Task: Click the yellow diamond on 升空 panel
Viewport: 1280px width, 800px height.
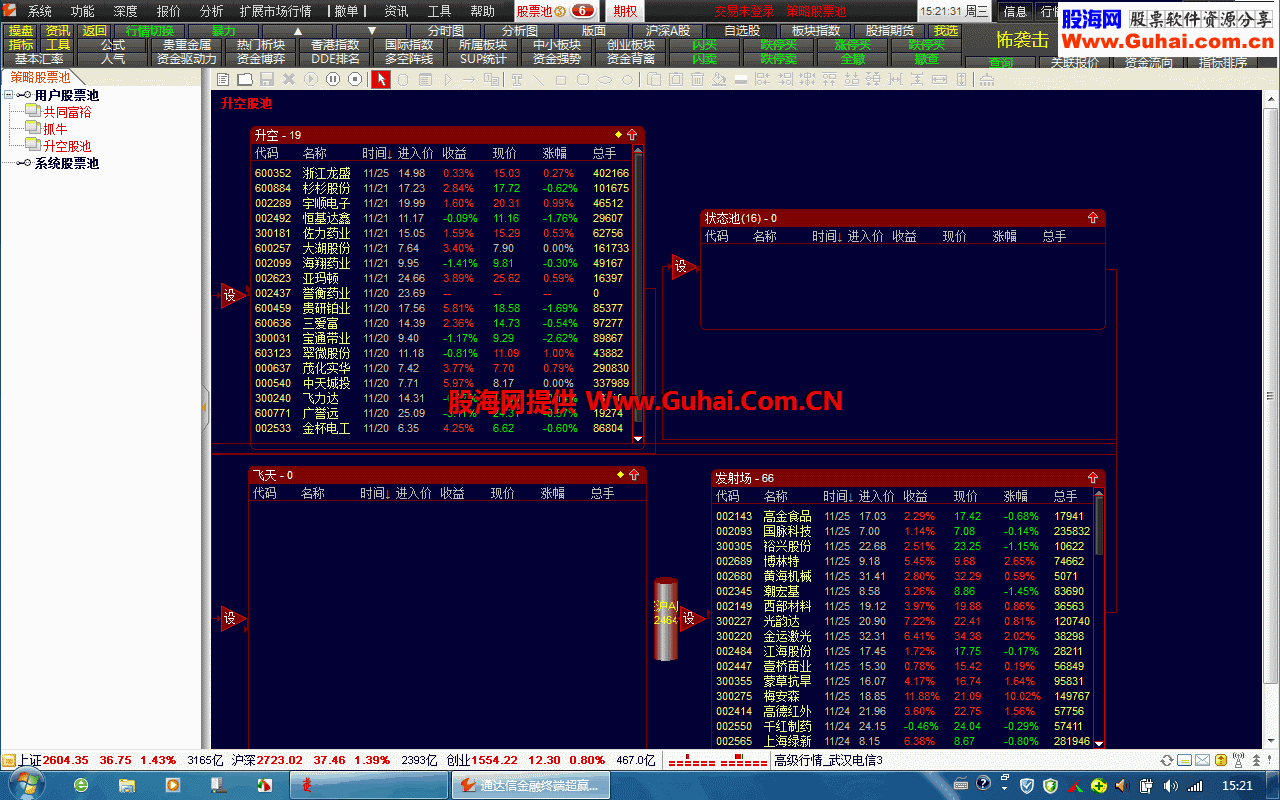Action: [619, 134]
